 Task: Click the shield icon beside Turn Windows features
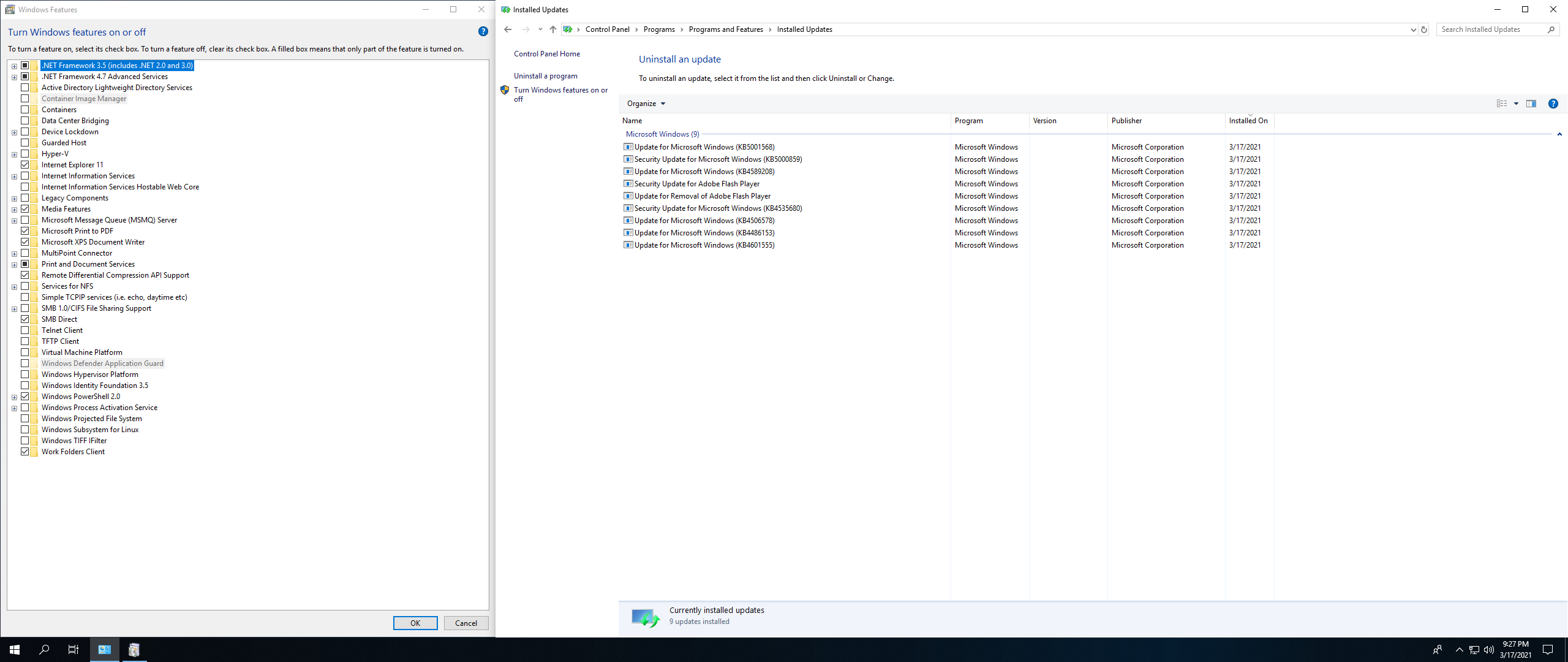505,90
